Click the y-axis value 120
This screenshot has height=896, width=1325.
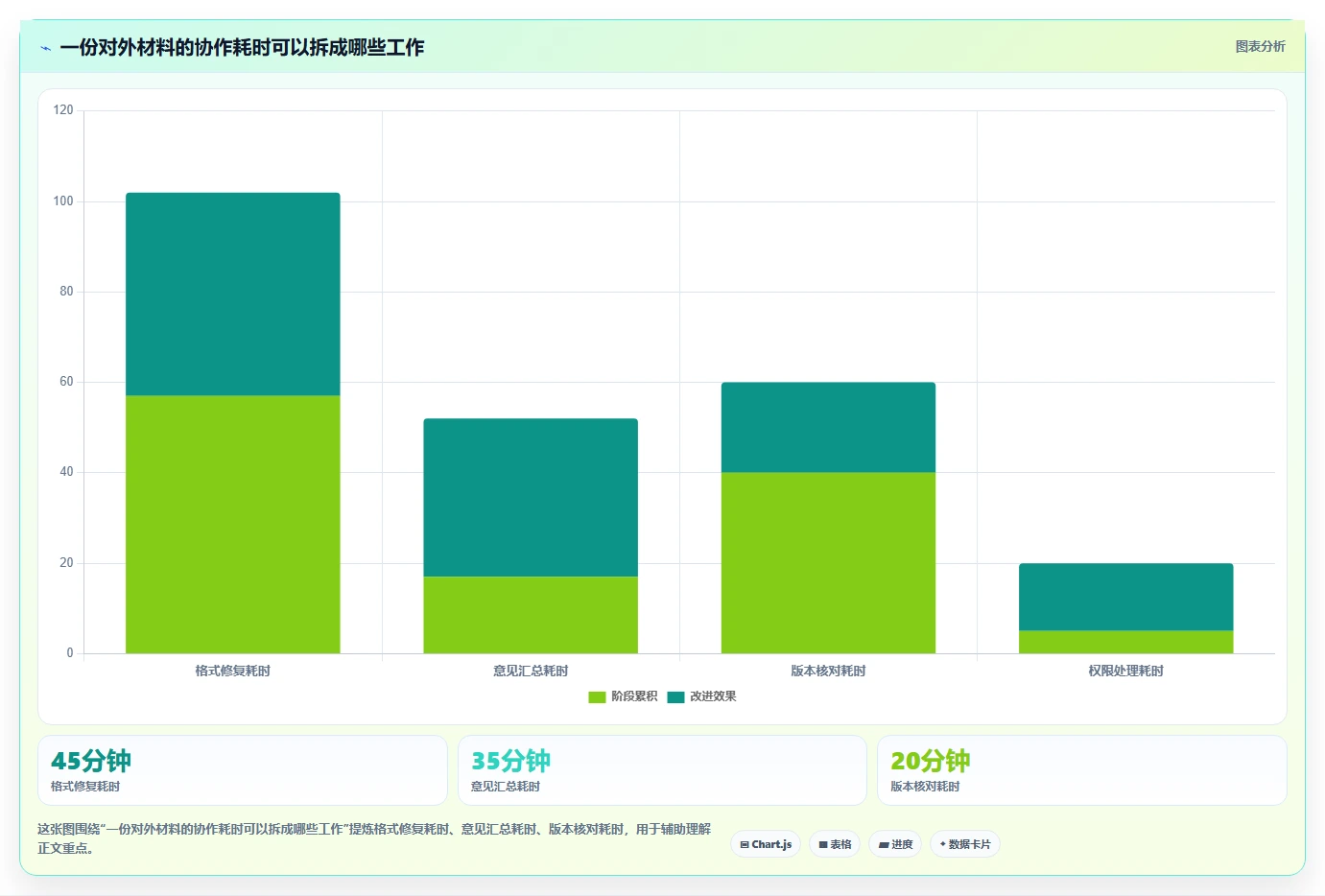point(63,110)
